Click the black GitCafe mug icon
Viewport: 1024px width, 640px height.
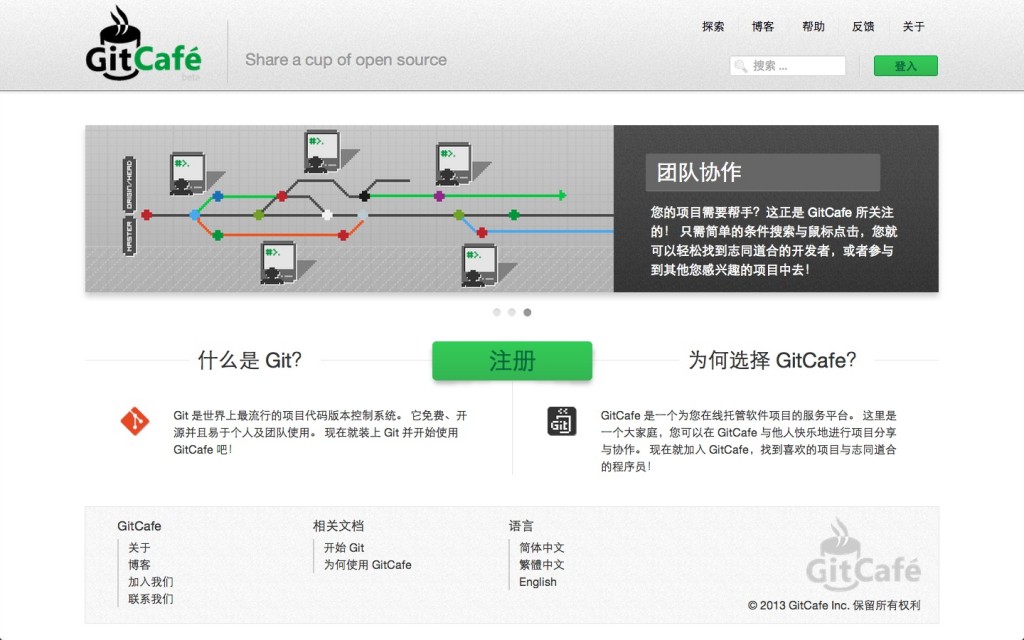pyautogui.click(x=562, y=421)
